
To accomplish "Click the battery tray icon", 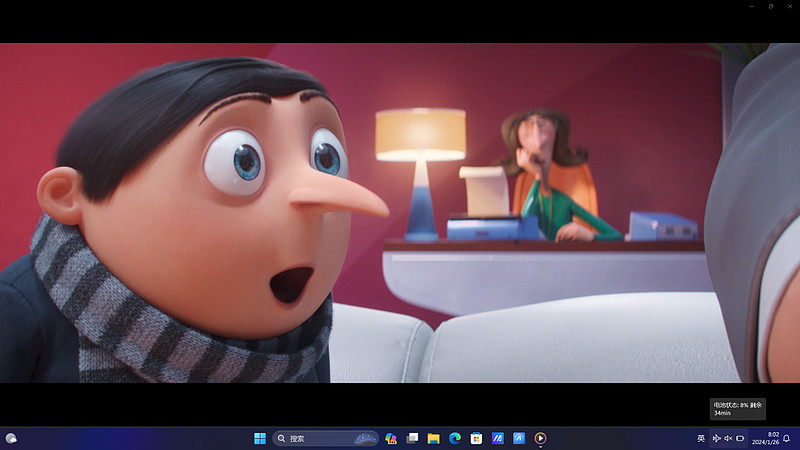I will 740,438.
